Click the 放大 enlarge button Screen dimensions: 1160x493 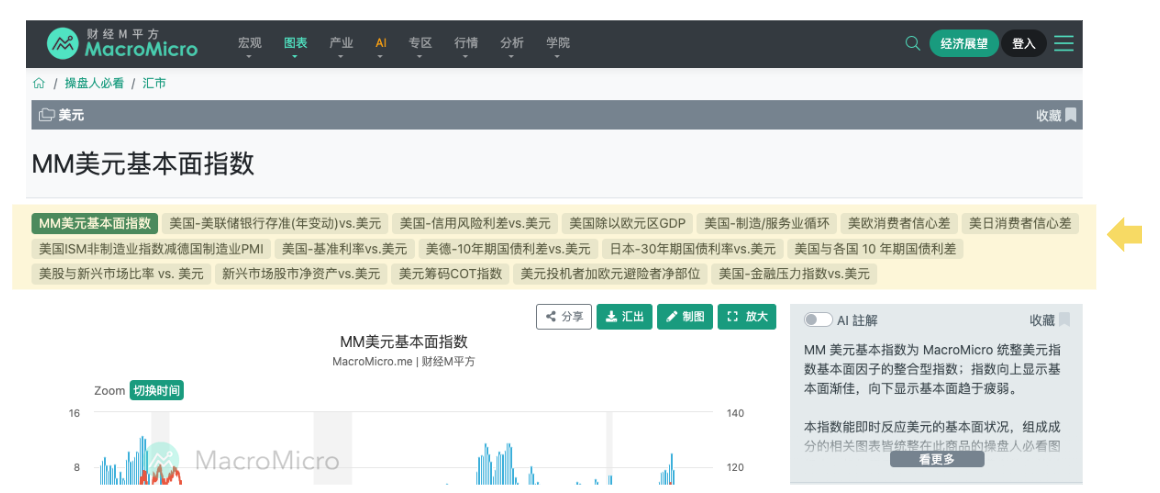[x=747, y=317]
